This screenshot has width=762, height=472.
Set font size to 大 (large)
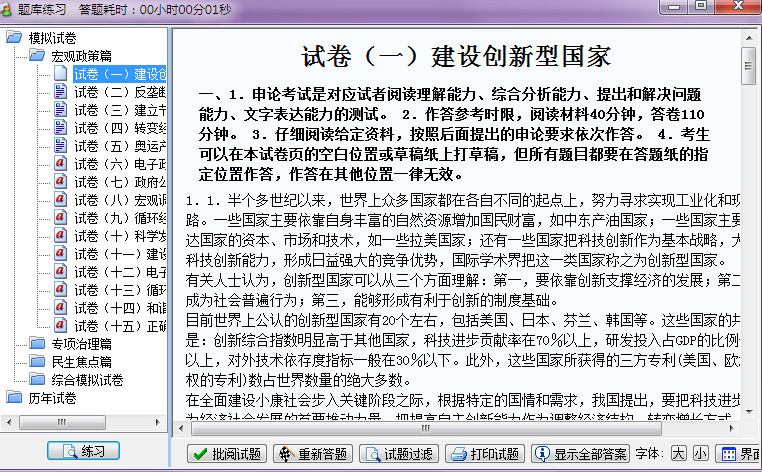[x=678, y=454]
